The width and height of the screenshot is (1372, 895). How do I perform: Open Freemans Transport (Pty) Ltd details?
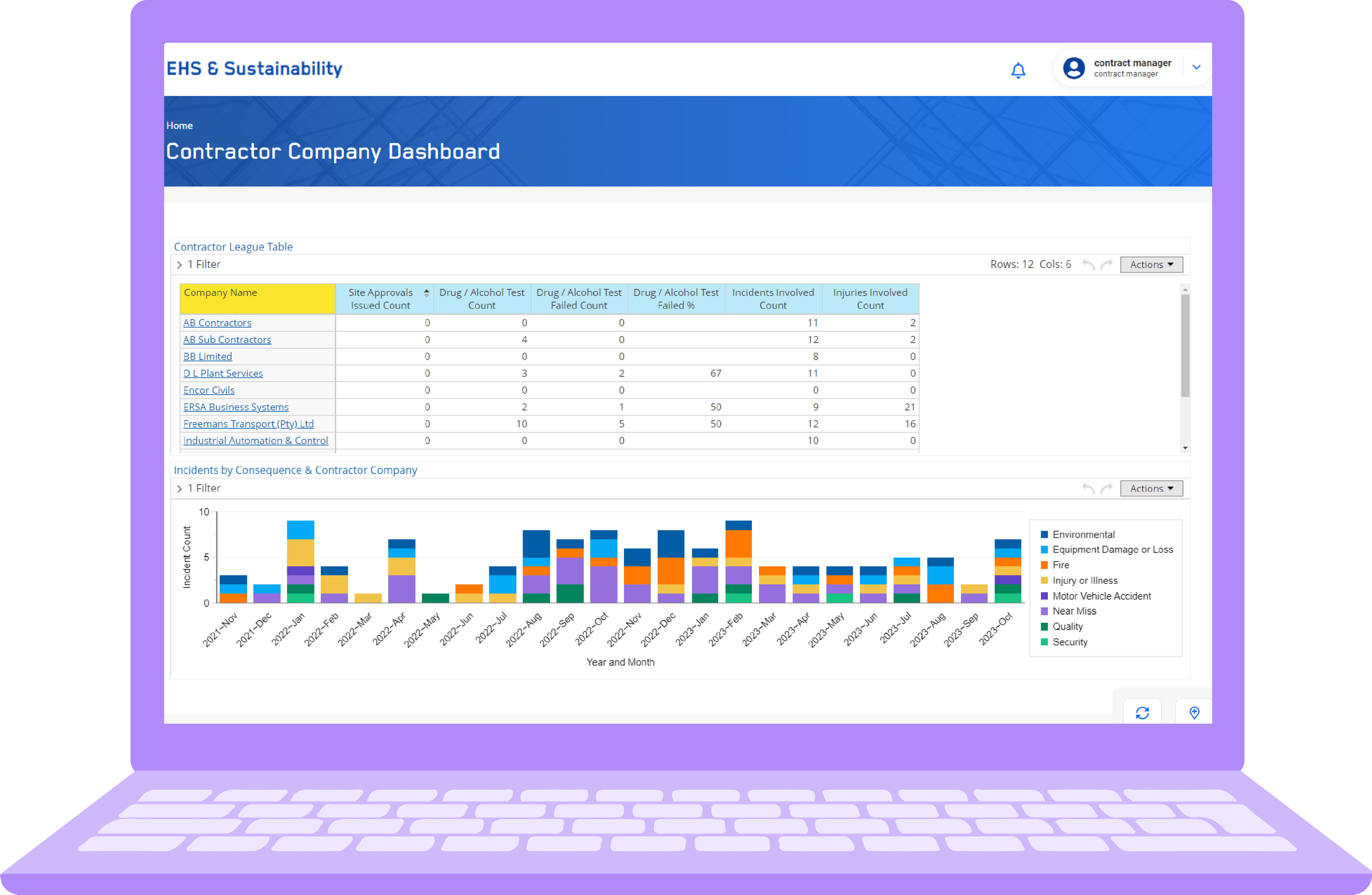click(248, 423)
